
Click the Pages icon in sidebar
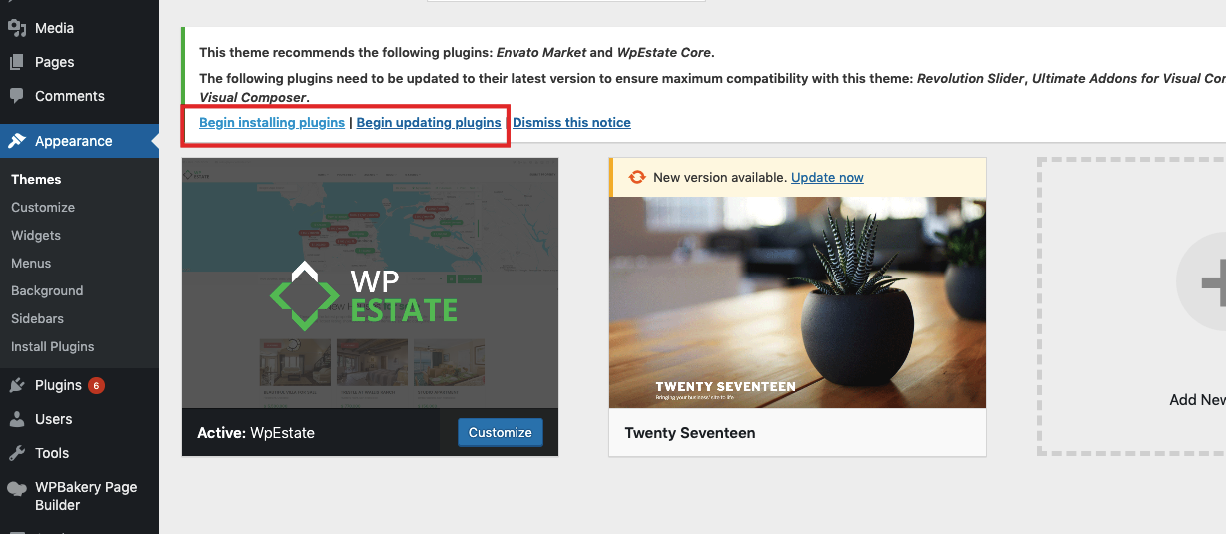17,62
